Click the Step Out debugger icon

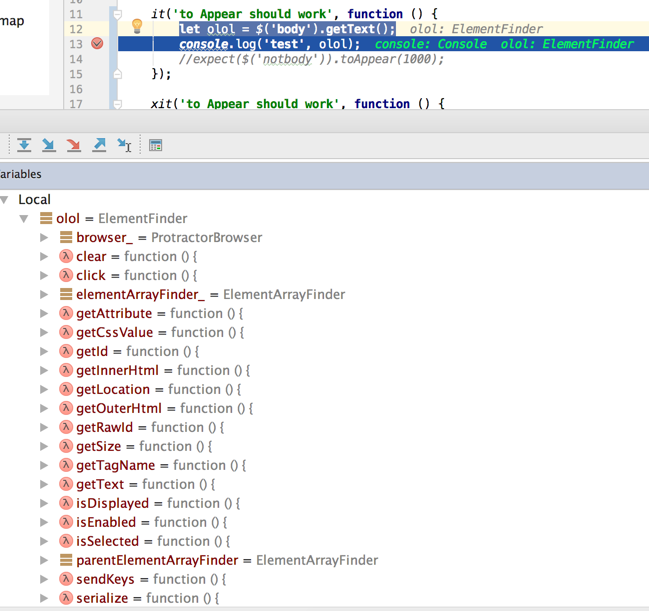coord(99,145)
